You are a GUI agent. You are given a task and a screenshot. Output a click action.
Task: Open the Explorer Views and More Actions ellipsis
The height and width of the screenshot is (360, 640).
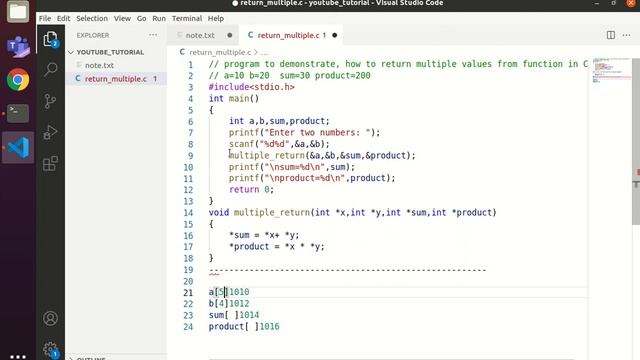pos(153,35)
